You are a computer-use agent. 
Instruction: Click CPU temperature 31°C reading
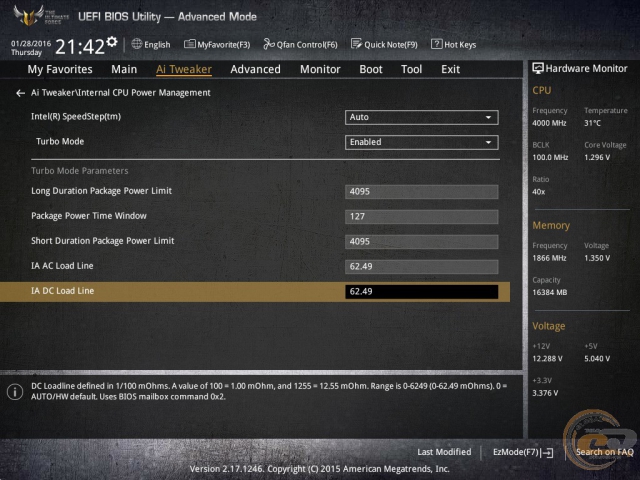click(592, 123)
